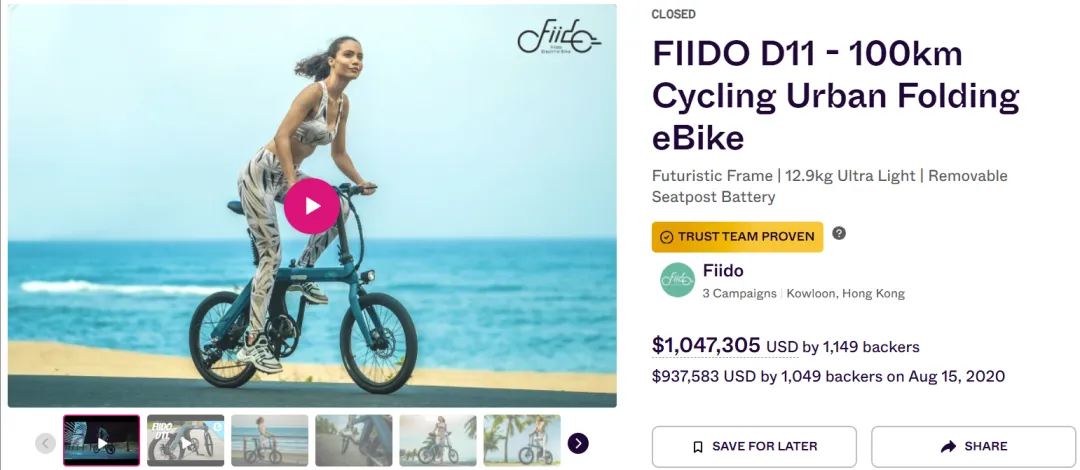The width and height of the screenshot is (1080, 470).
Task: Select third thumbnail with bike on beach
Action: [x=269, y=440]
